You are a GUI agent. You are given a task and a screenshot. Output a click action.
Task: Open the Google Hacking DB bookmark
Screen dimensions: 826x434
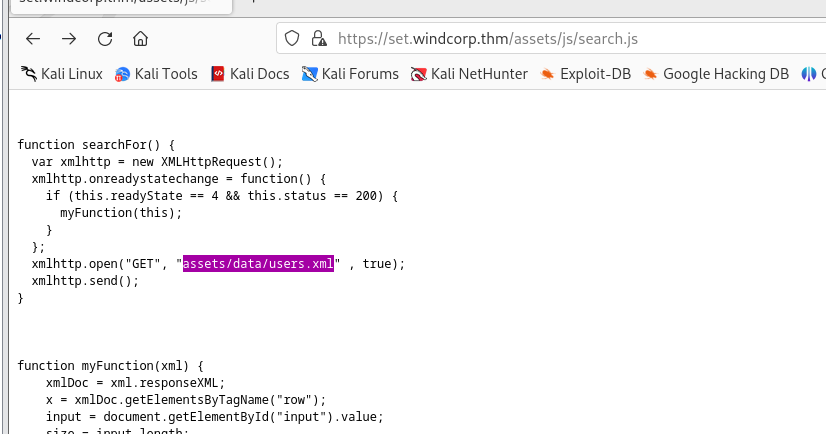point(715,73)
